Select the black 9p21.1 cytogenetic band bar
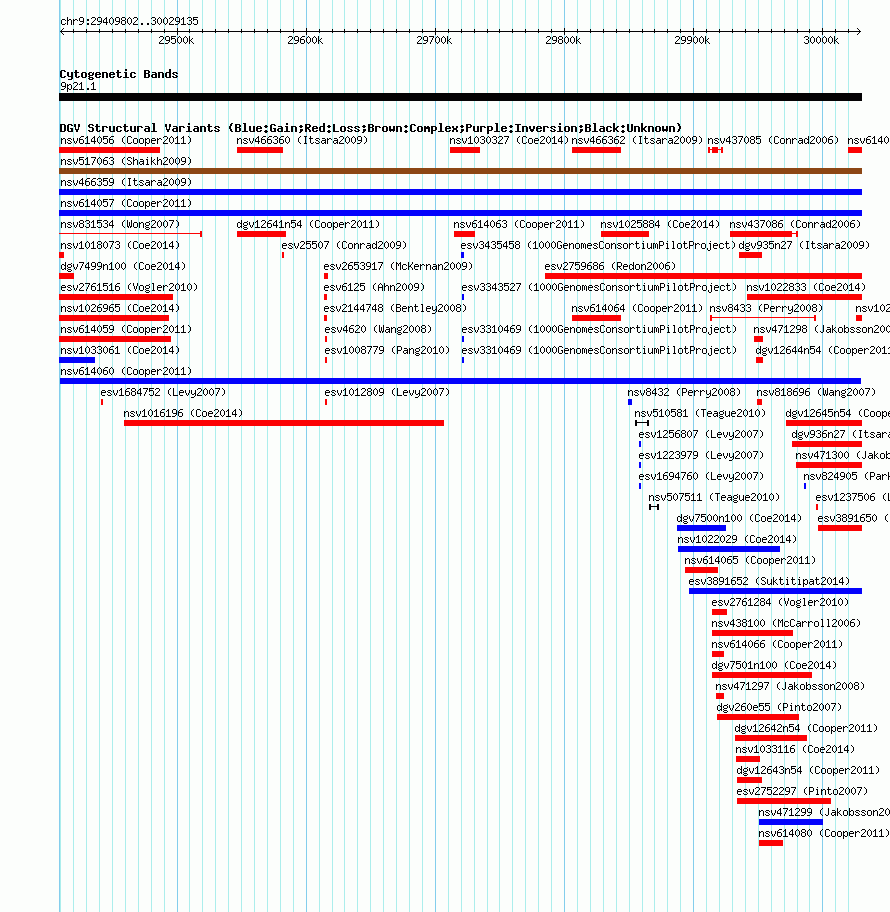The height and width of the screenshot is (912, 890). click(460, 97)
